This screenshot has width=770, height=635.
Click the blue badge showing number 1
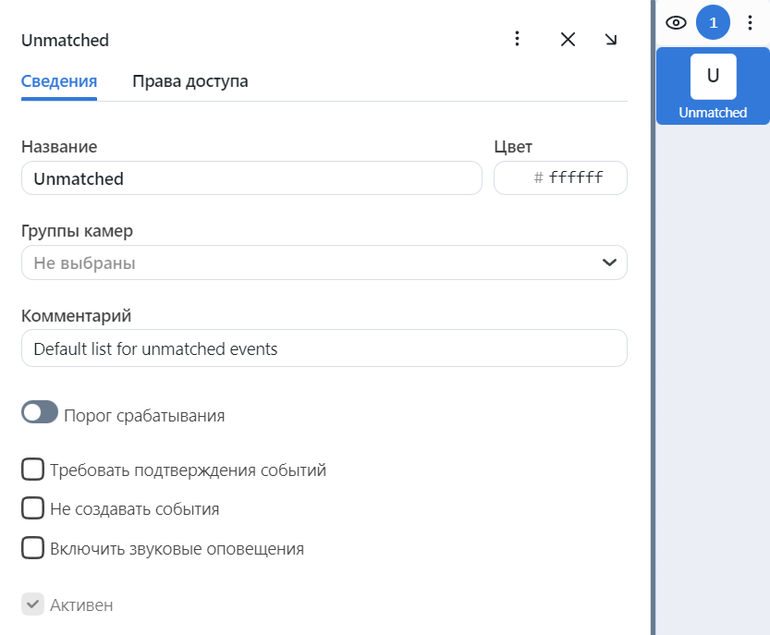pyautogui.click(x=713, y=22)
